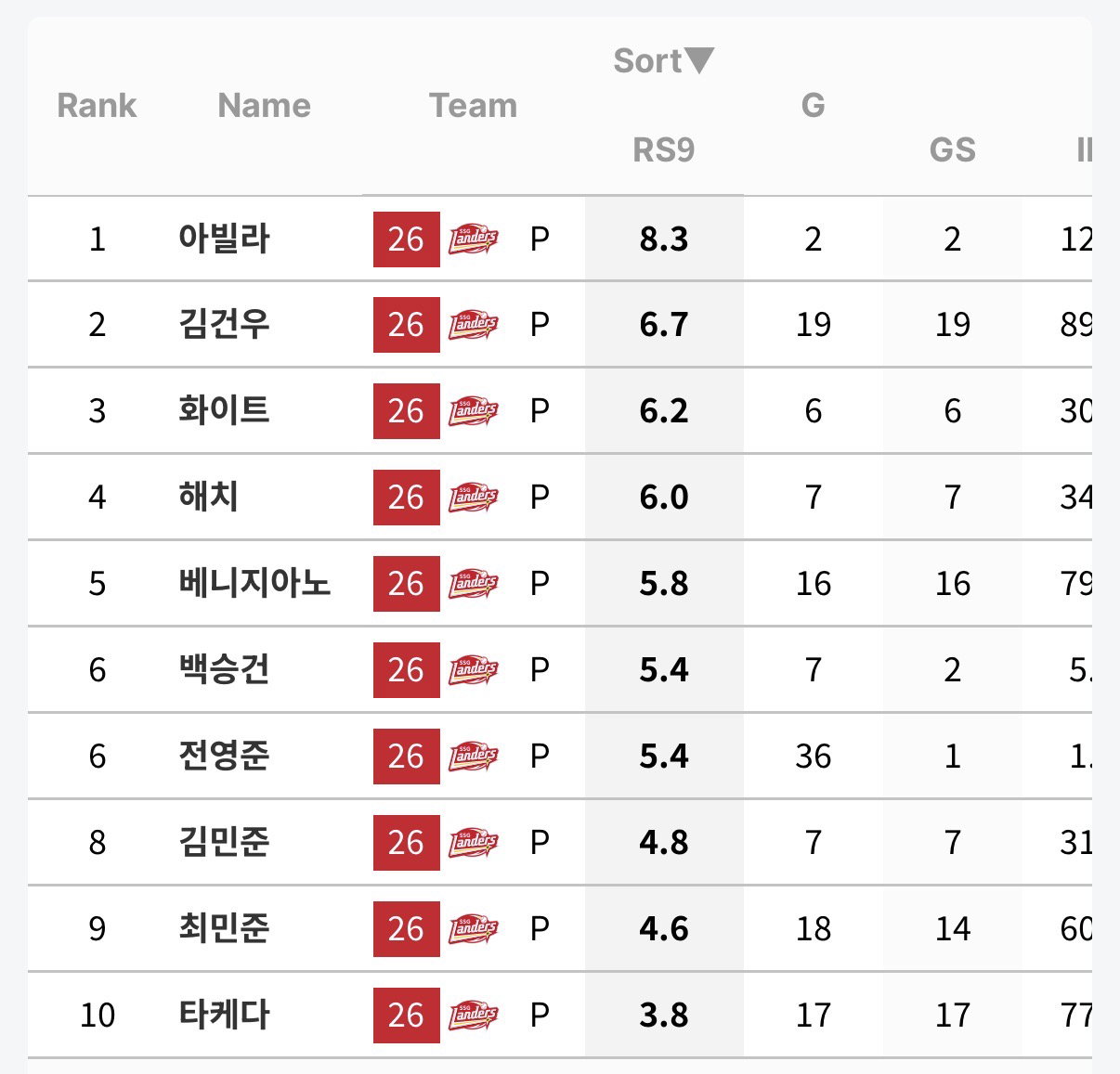Click the Rank column header
The width and height of the screenshot is (1120, 1074).
97,105
